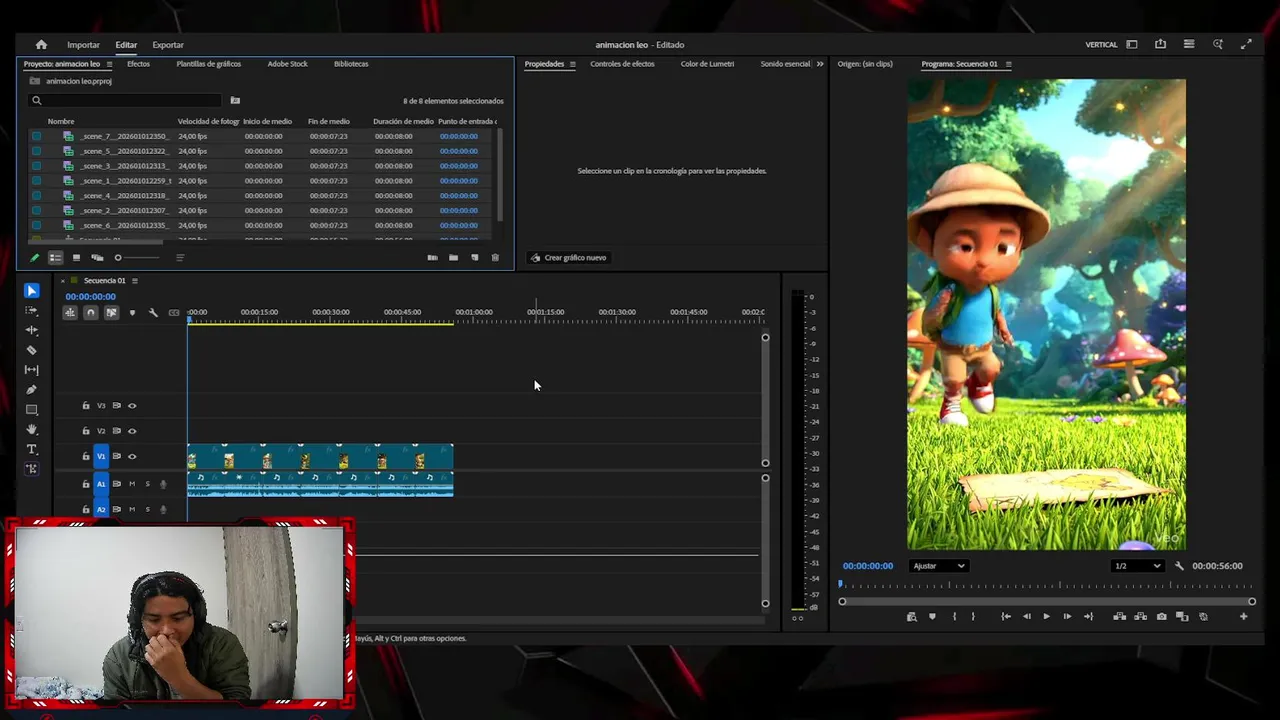Solo the A1 audio track
This screenshot has width=1280, height=720.
[148, 484]
